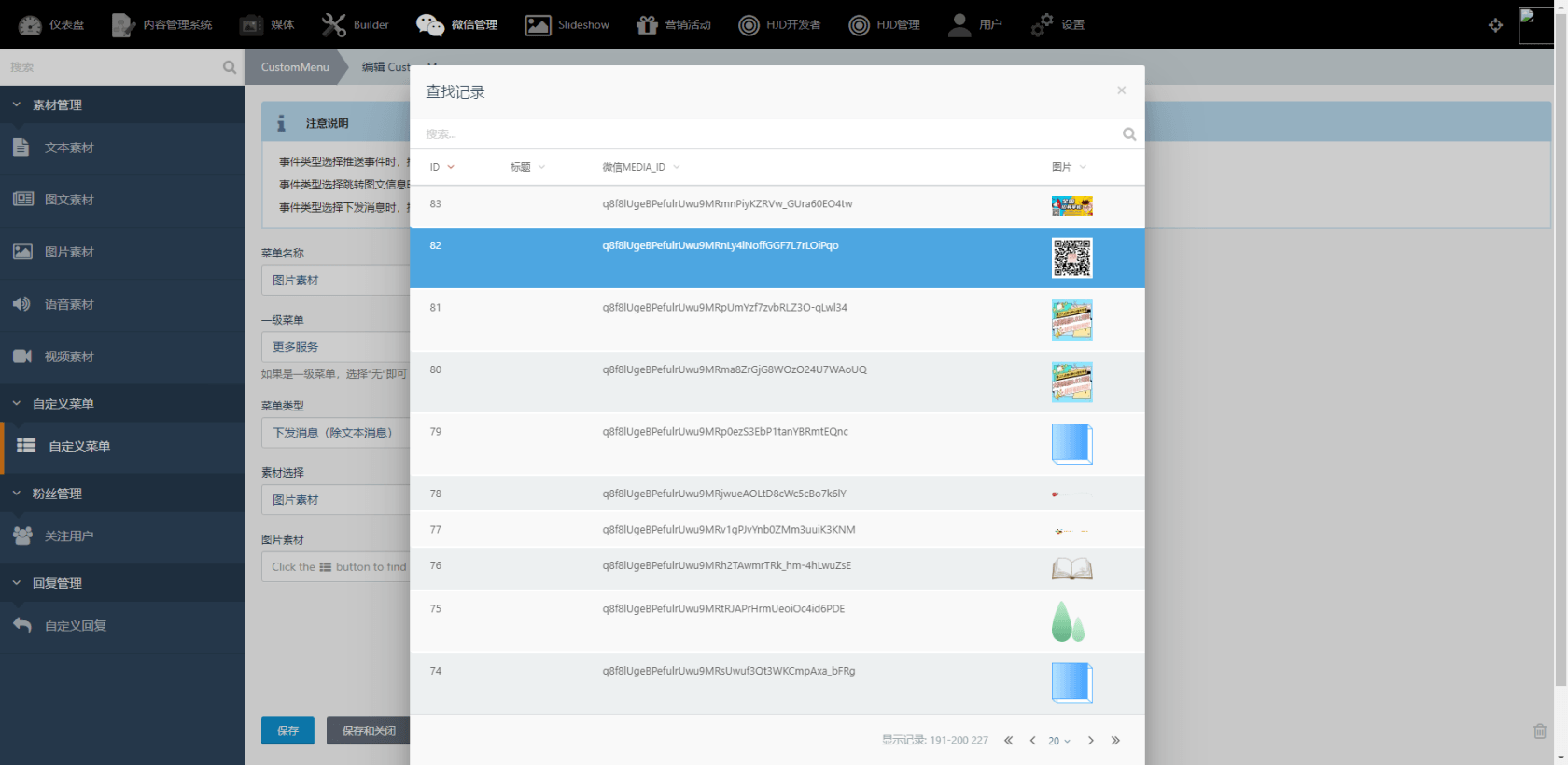Open 自定义回复 in sidebar
Image resolution: width=1568 pixels, height=765 pixels.
click(x=122, y=625)
